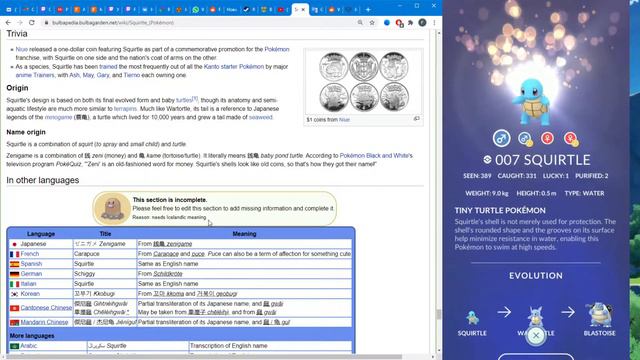The image size is (640, 360).
Task: Open the Italian language link
Action: 29,284
